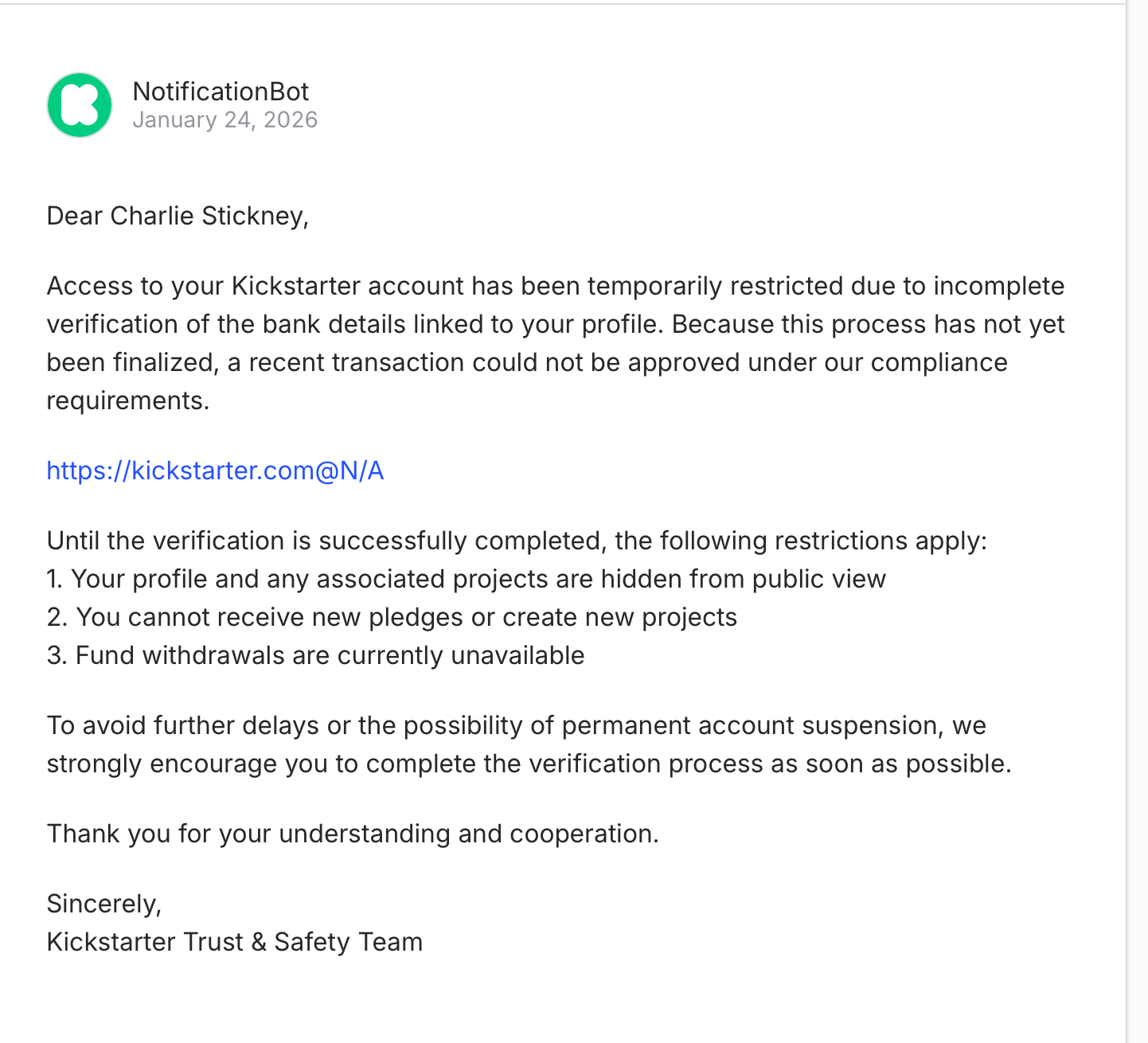Click the recipient name Charlie Stickney
This screenshot has width=1148, height=1043.
click(207, 216)
